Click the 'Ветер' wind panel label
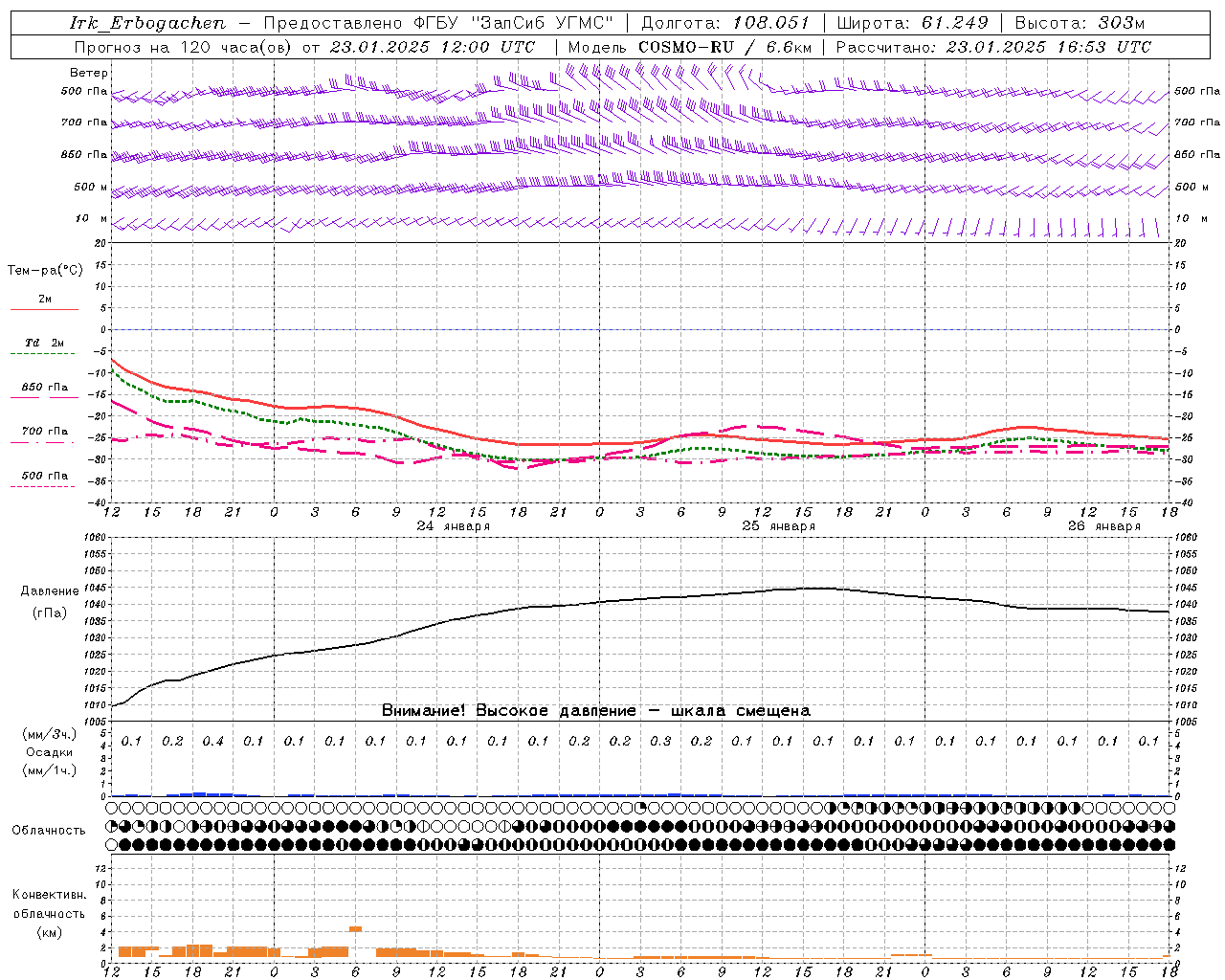The width and height of the screenshot is (1225, 980). tap(89, 73)
